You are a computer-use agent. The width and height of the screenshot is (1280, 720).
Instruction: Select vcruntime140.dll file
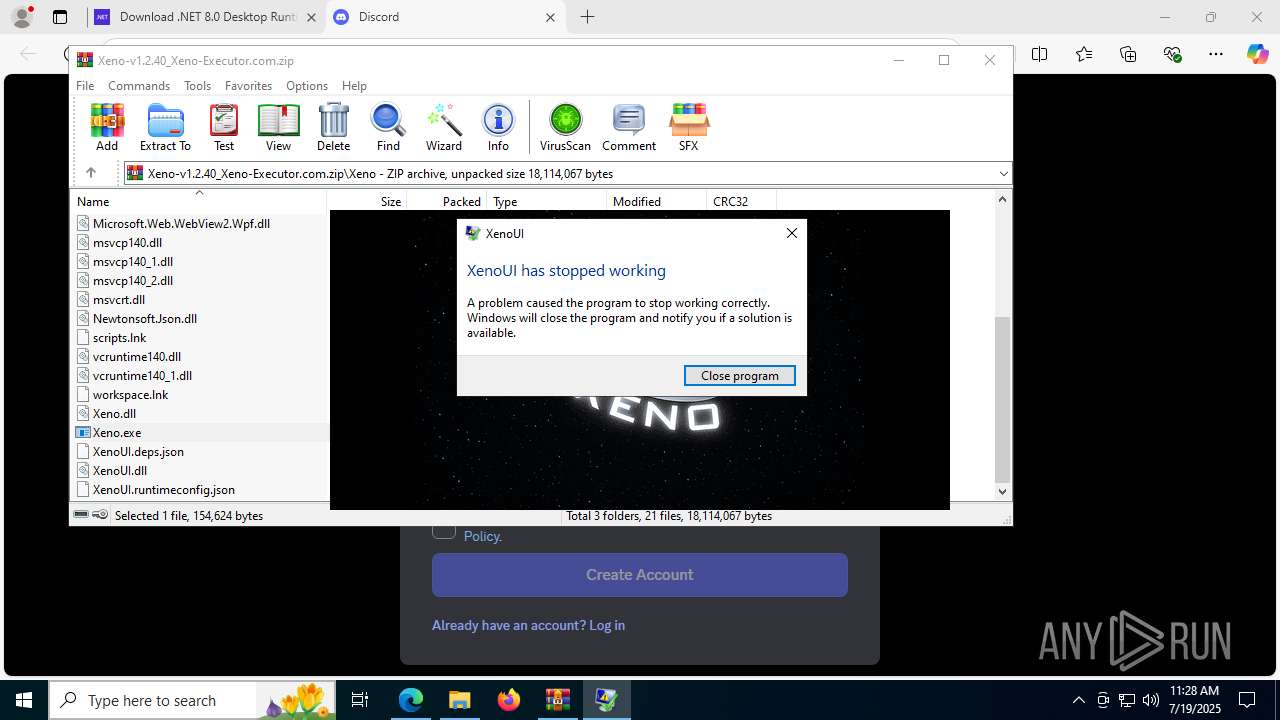pos(137,357)
